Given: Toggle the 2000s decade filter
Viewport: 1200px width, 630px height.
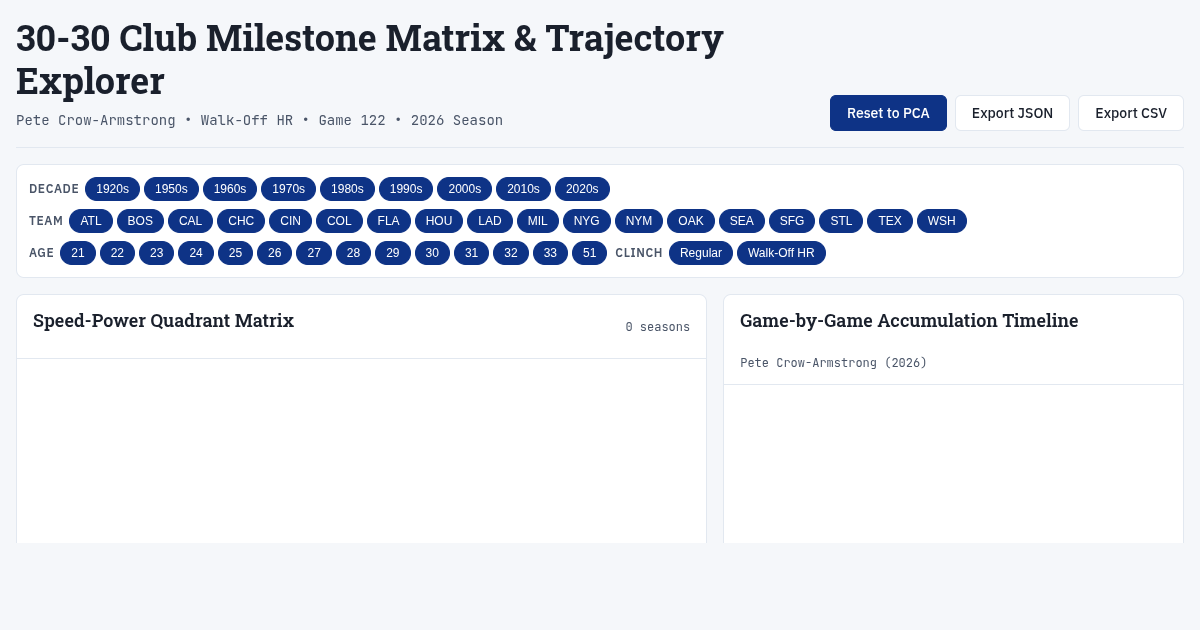Looking at the screenshot, I should point(464,189).
